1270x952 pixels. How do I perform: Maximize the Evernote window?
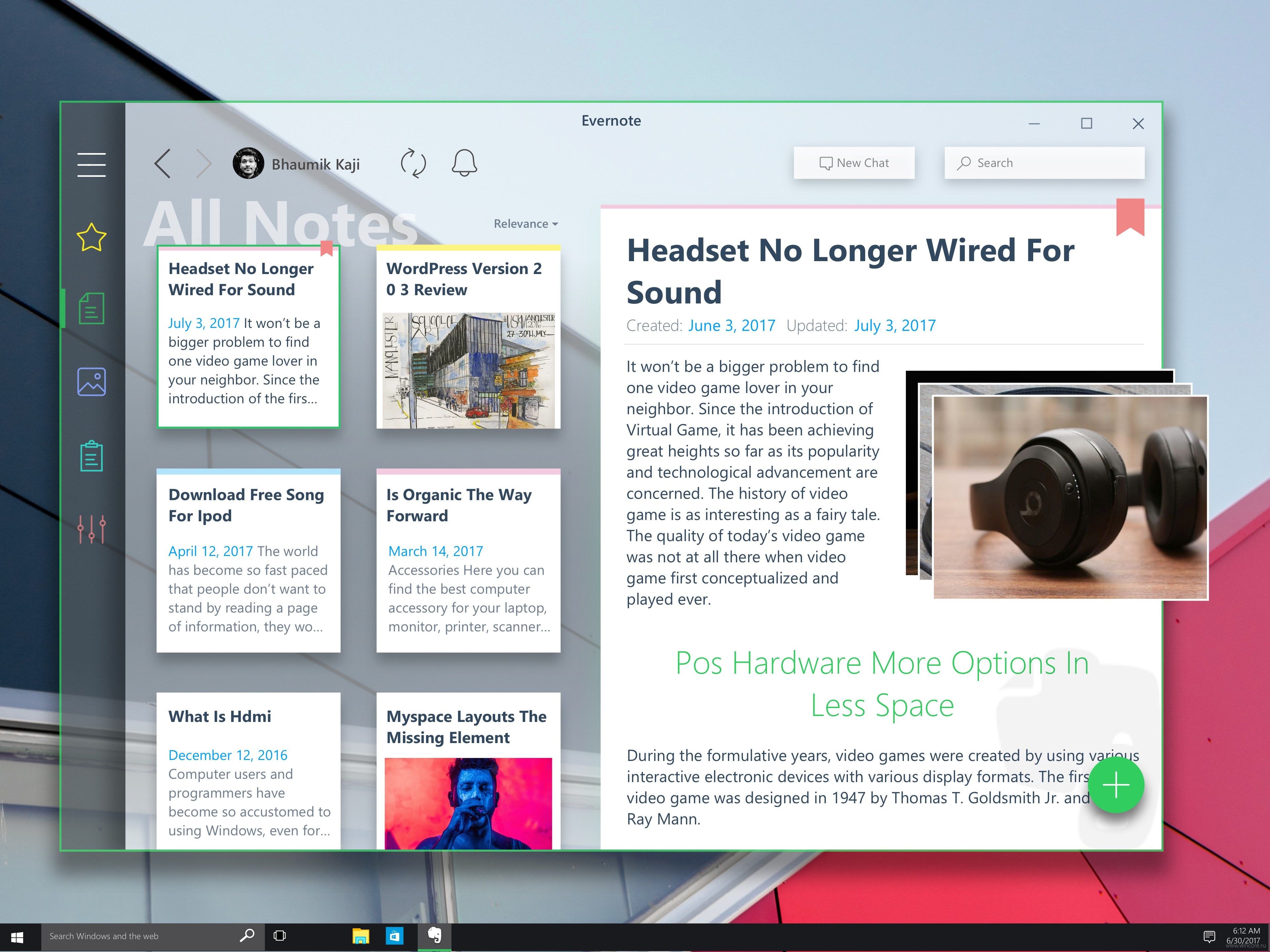[x=1086, y=123]
